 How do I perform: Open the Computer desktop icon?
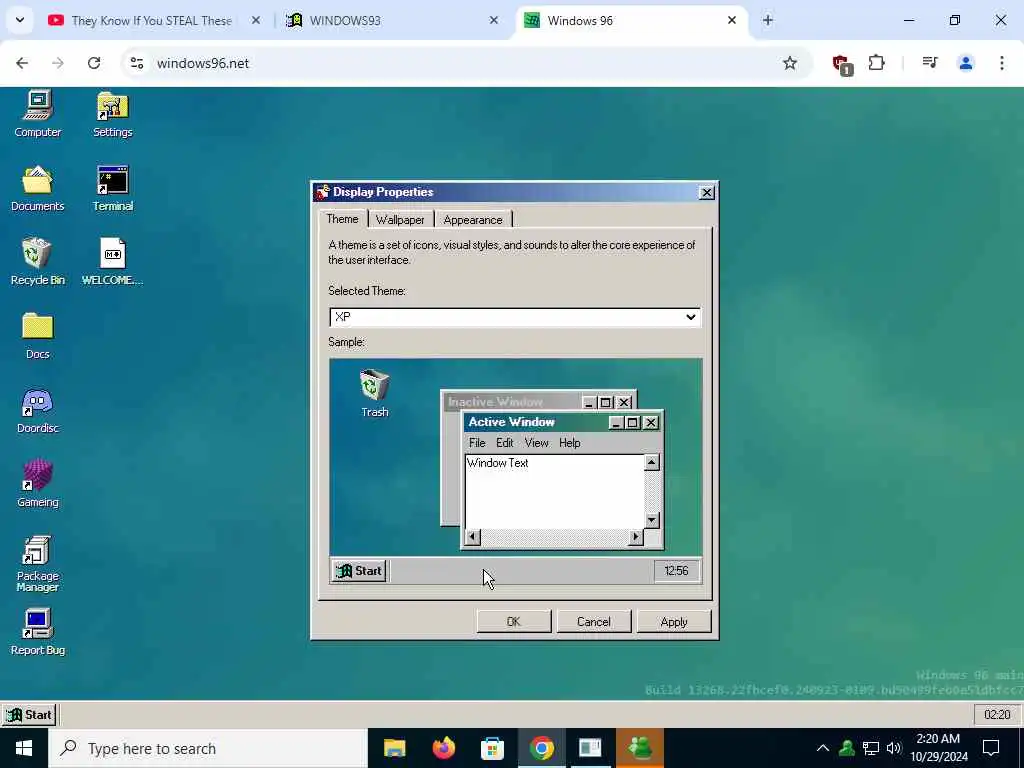pos(37,114)
